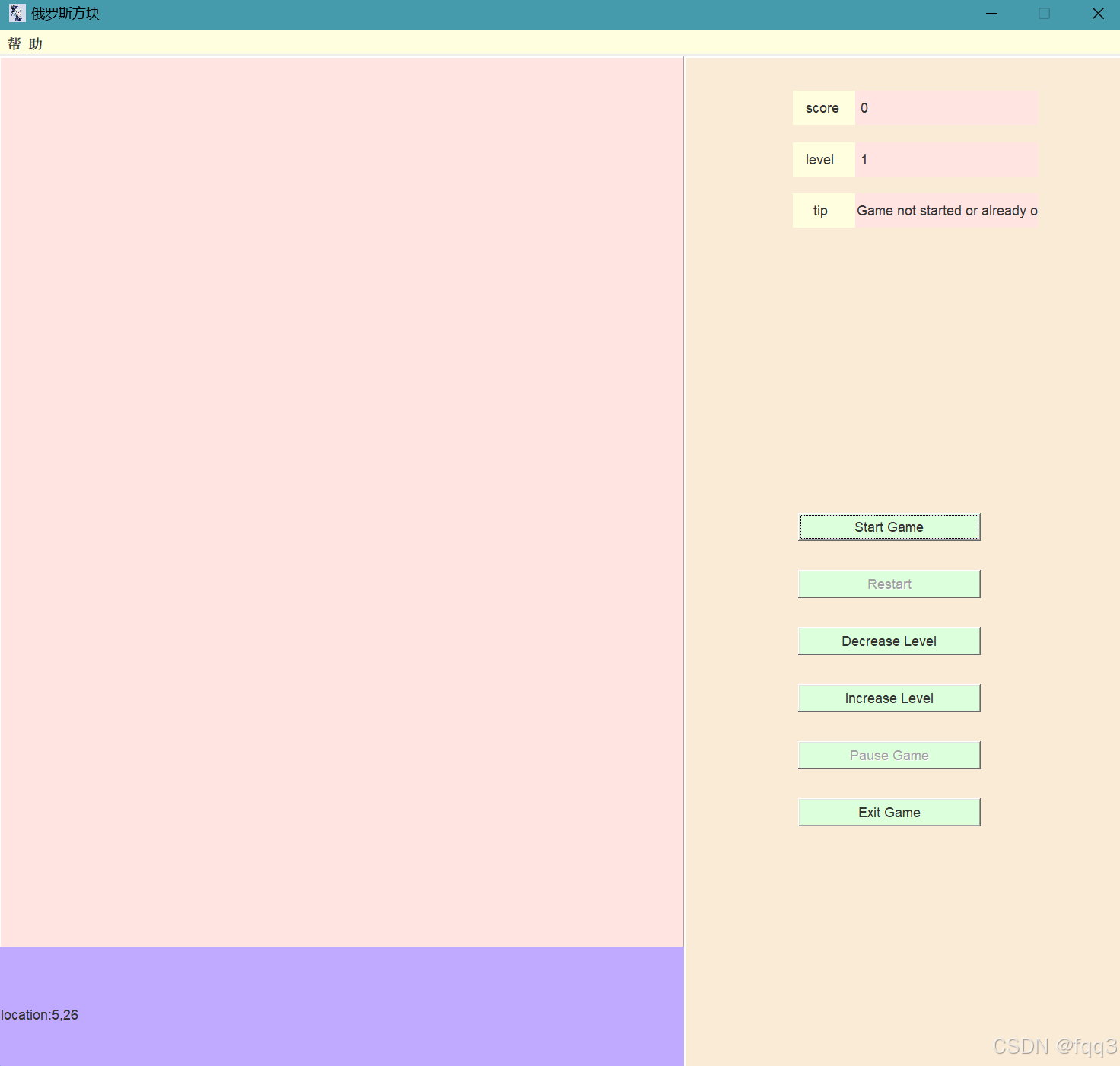
Task: Click the location:5,26 status text
Action: [40, 1015]
